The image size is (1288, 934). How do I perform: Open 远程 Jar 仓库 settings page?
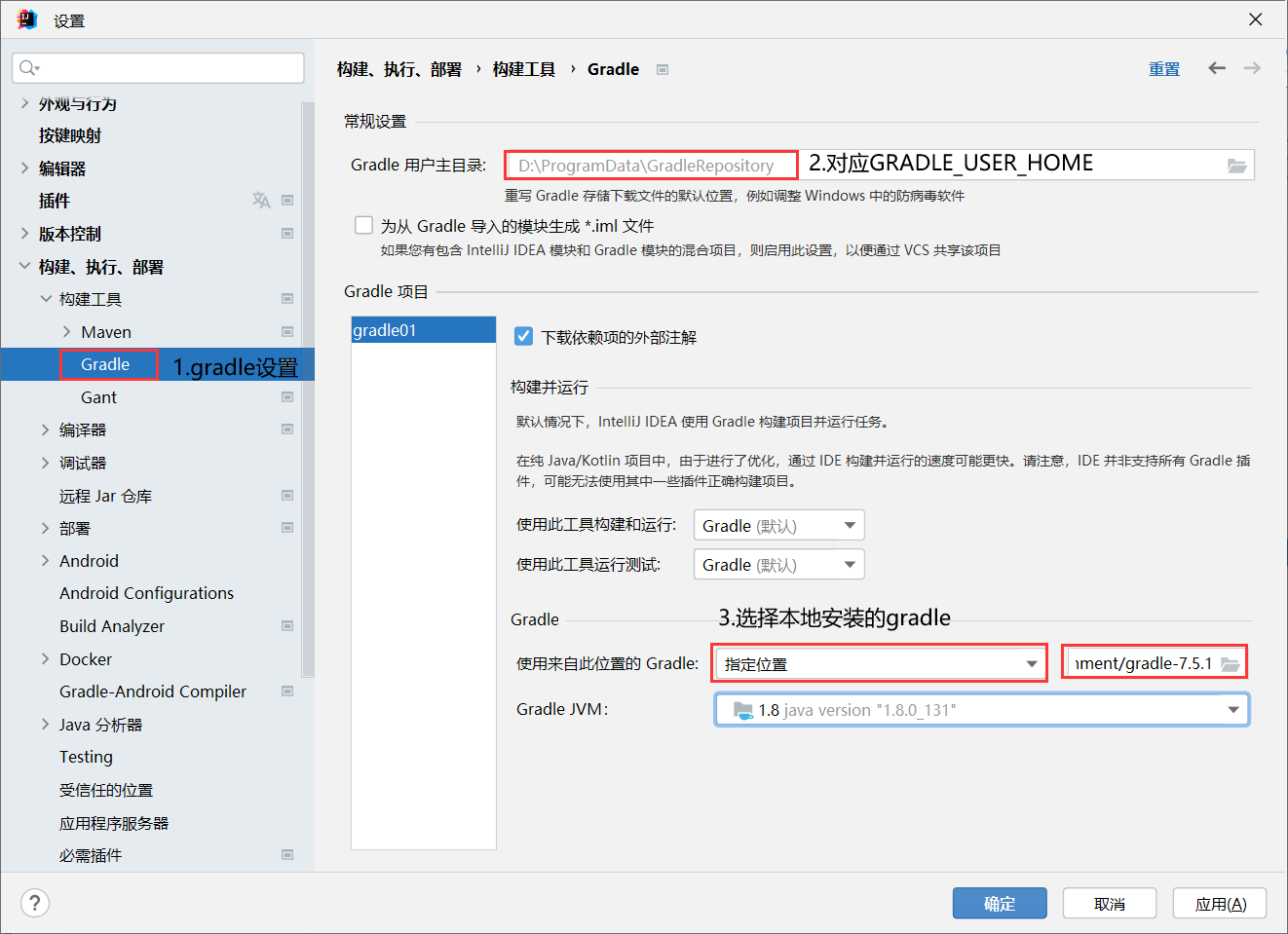click(105, 496)
